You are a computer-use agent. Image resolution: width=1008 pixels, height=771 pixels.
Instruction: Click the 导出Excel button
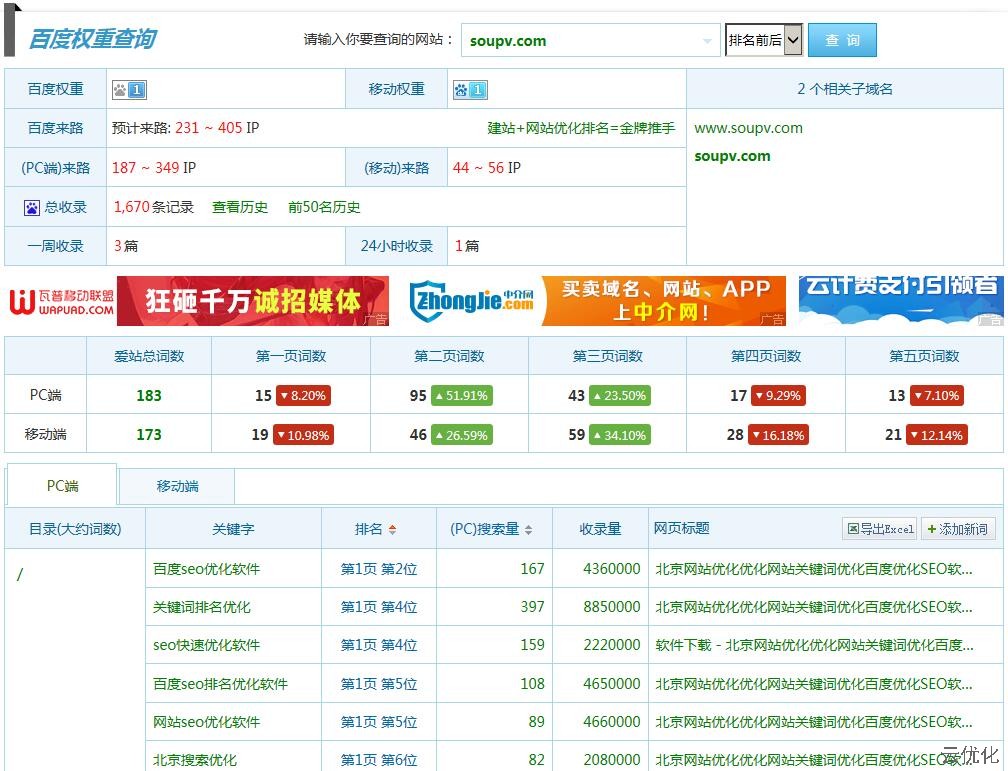coord(879,529)
